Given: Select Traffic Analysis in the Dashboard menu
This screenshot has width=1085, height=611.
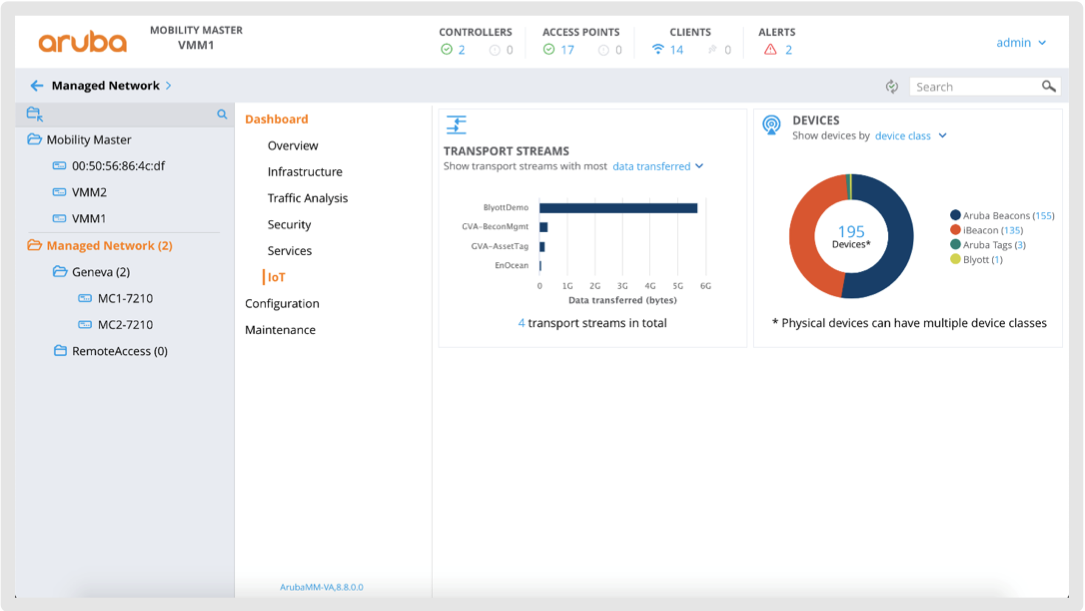Looking at the screenshot, I should tap(307, 198).
